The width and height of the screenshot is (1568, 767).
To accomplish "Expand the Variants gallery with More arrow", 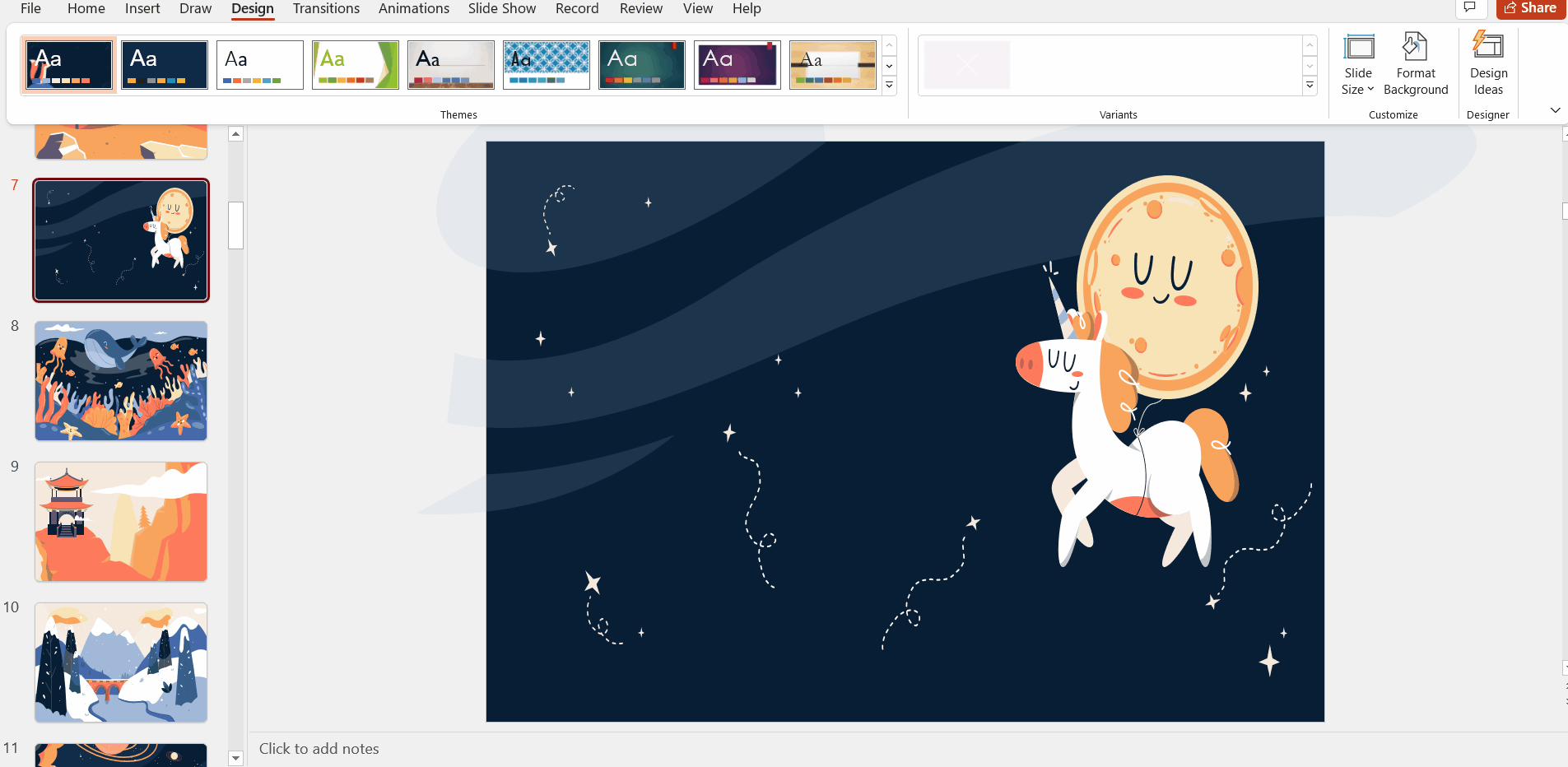I will [1310, 86].
